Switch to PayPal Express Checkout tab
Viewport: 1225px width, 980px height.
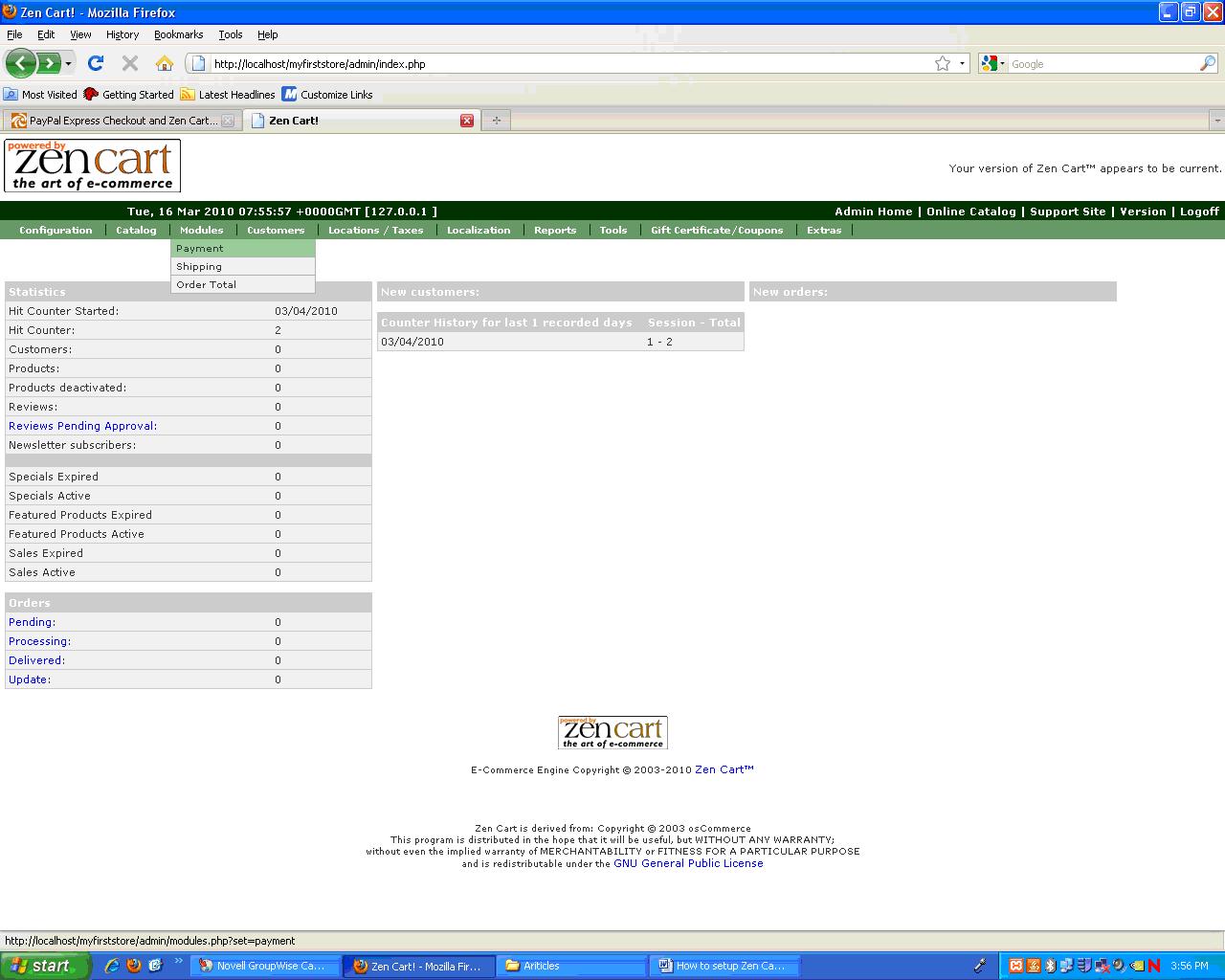122,121
